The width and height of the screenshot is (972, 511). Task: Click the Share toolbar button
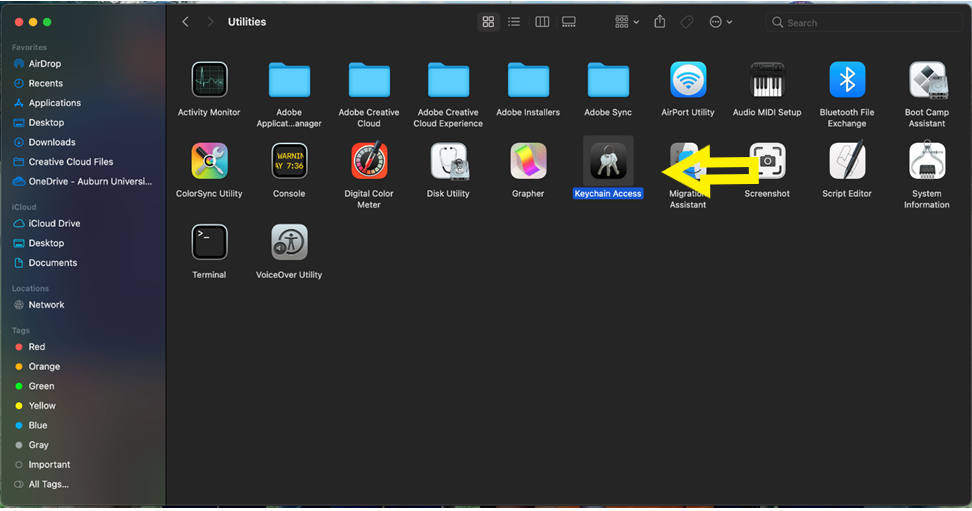pos(660,22)
